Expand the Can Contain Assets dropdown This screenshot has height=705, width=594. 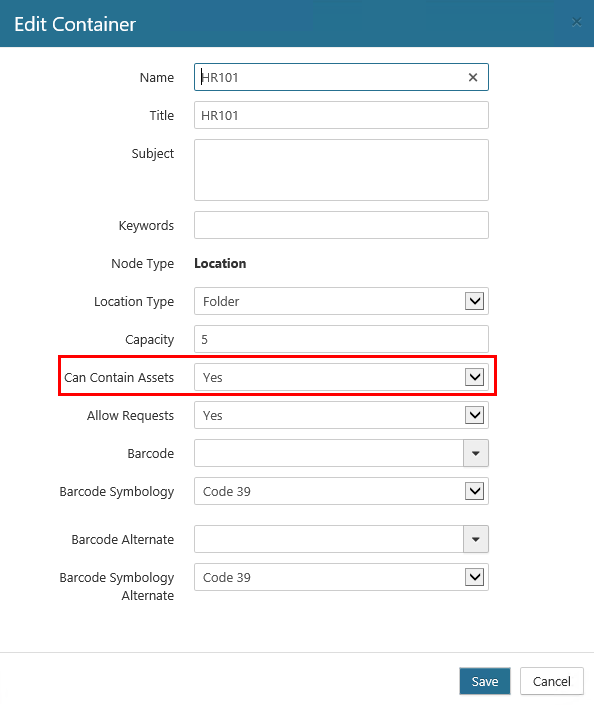pyautogui.click(x=474, y=377)
